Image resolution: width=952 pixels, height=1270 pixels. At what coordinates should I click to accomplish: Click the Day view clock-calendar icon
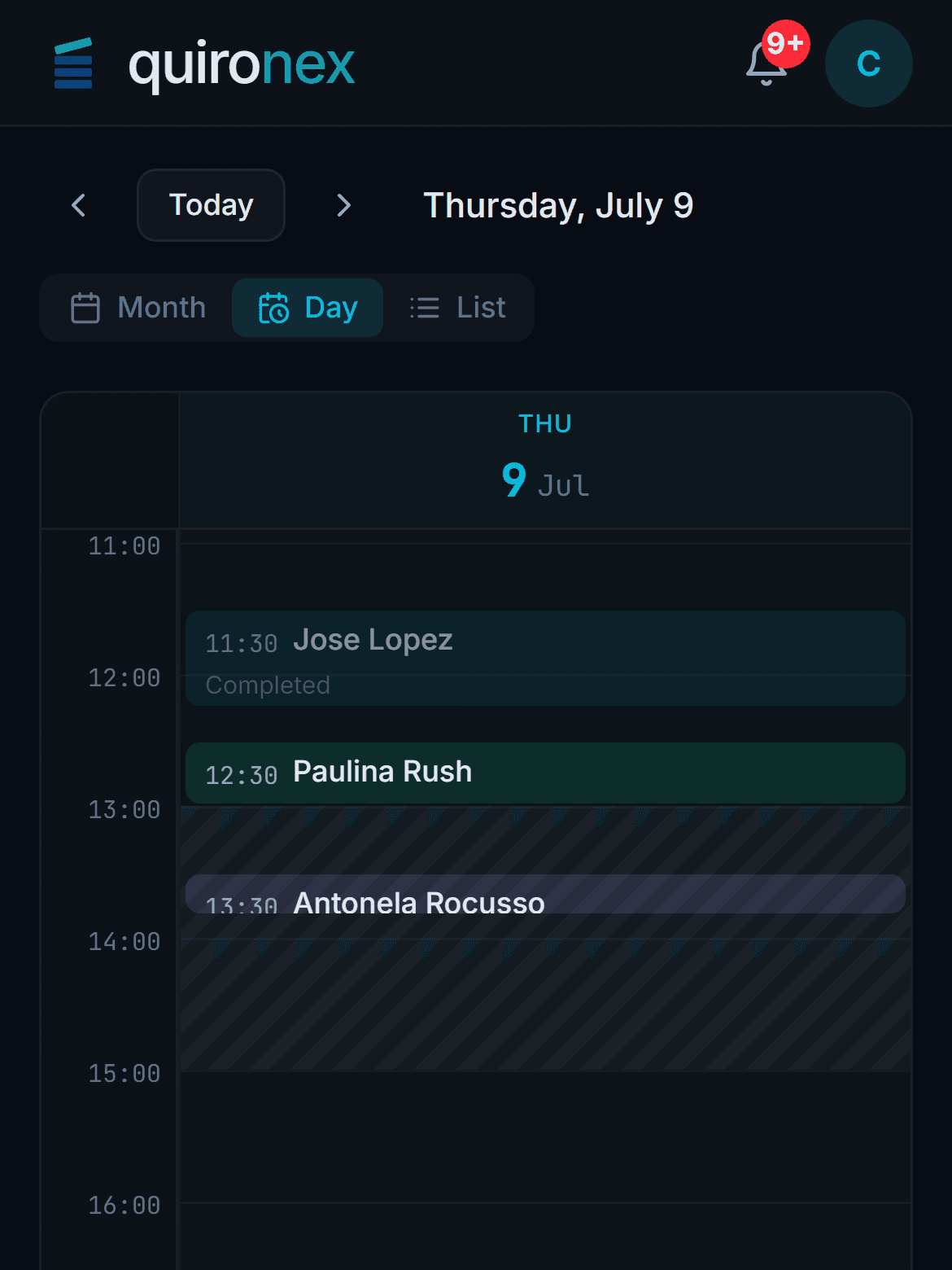click(273, 308)
